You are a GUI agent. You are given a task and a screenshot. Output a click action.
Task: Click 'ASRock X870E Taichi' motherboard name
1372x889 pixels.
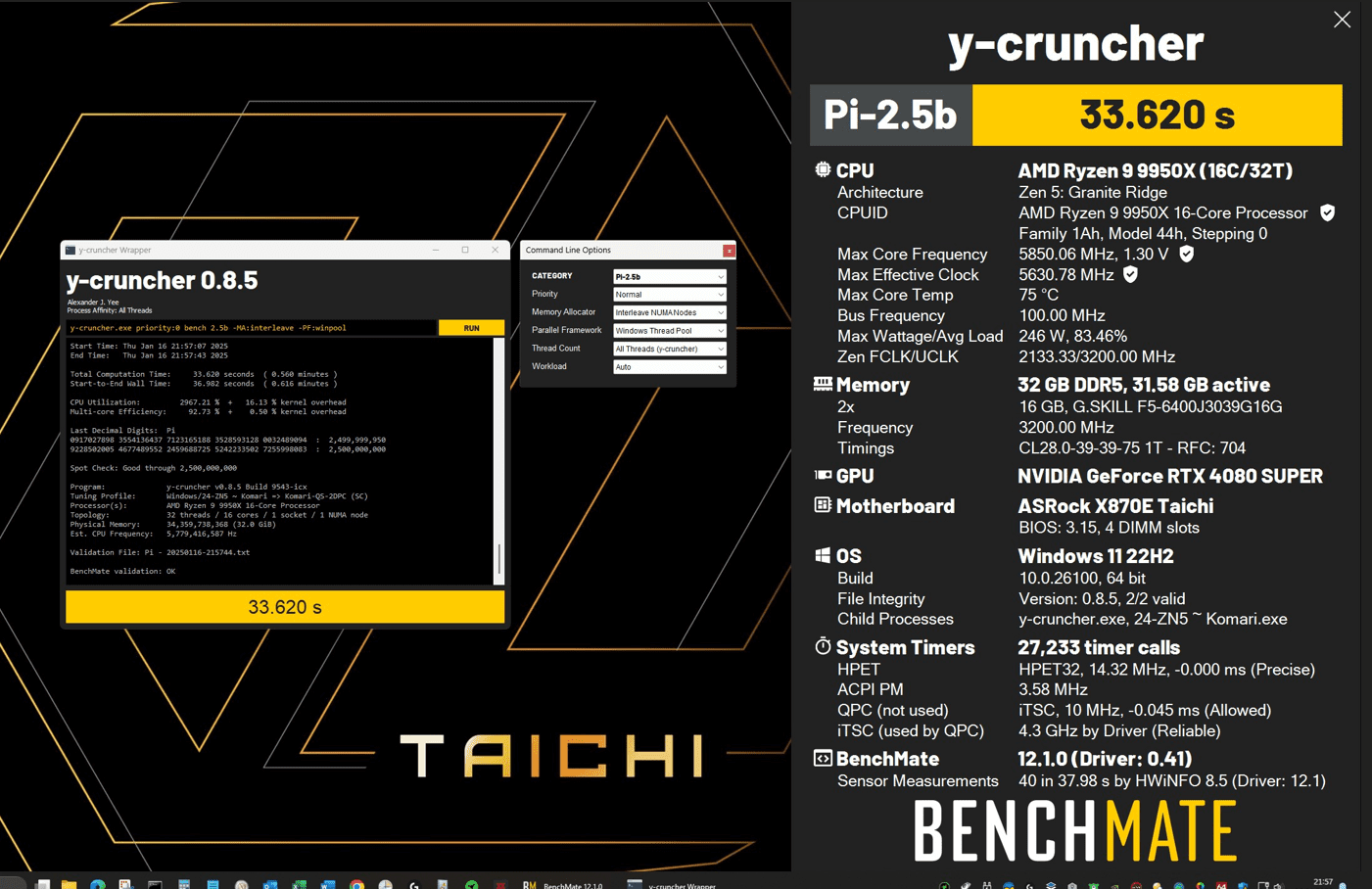(1115, 506)
